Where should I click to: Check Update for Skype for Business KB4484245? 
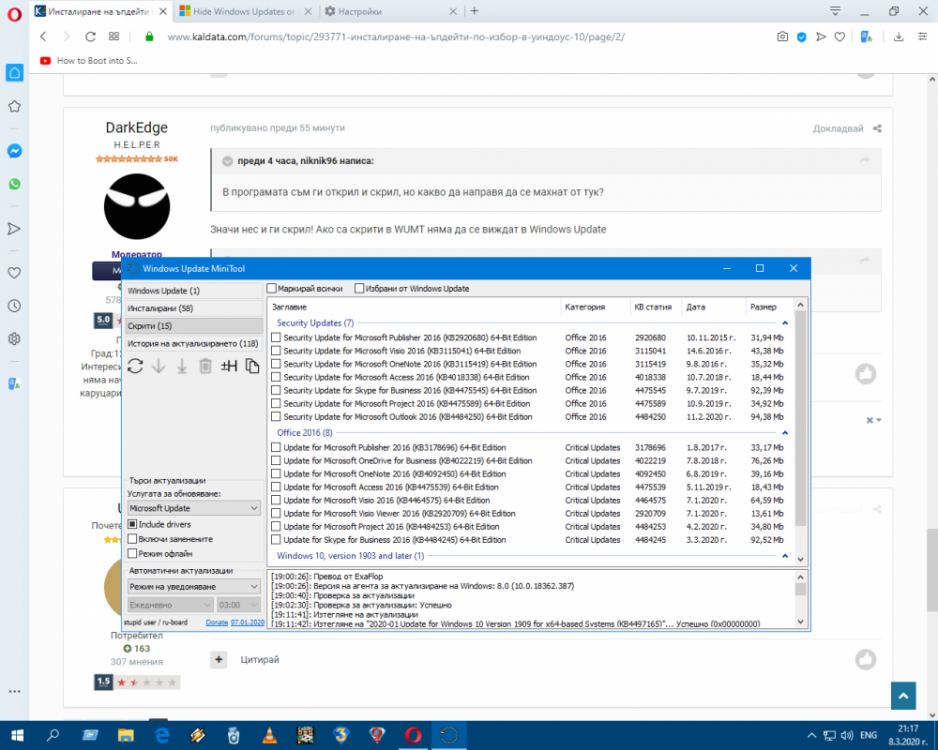276,540
